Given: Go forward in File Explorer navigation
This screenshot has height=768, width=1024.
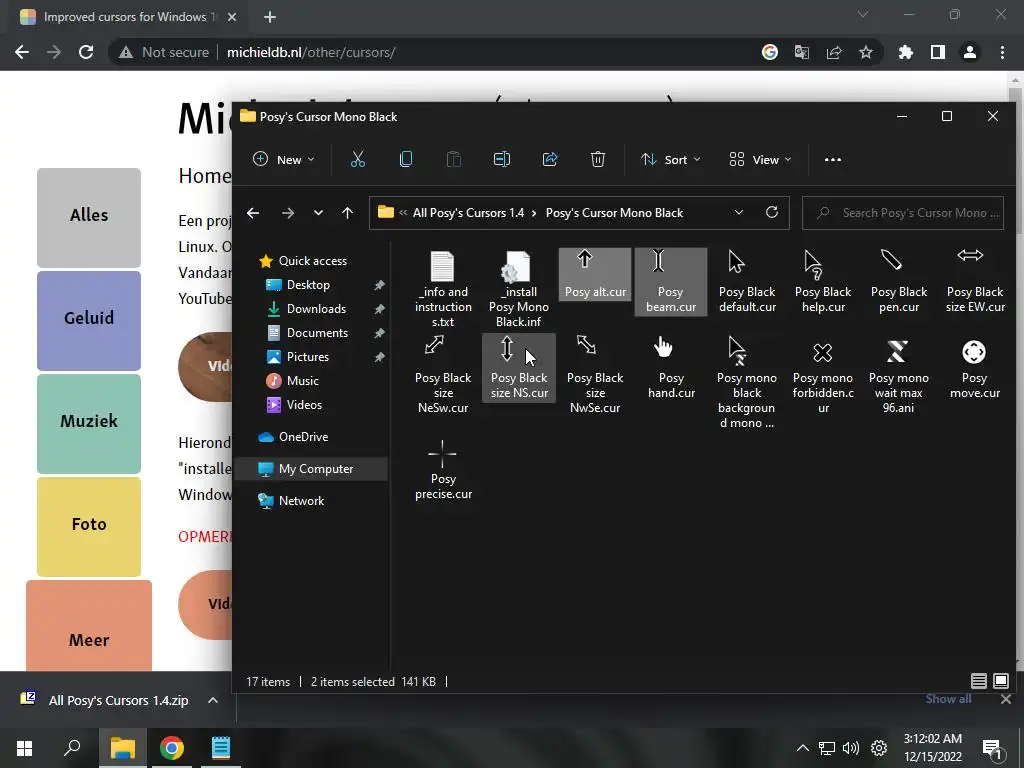Looking at the screenshot, I should (287, 213).
